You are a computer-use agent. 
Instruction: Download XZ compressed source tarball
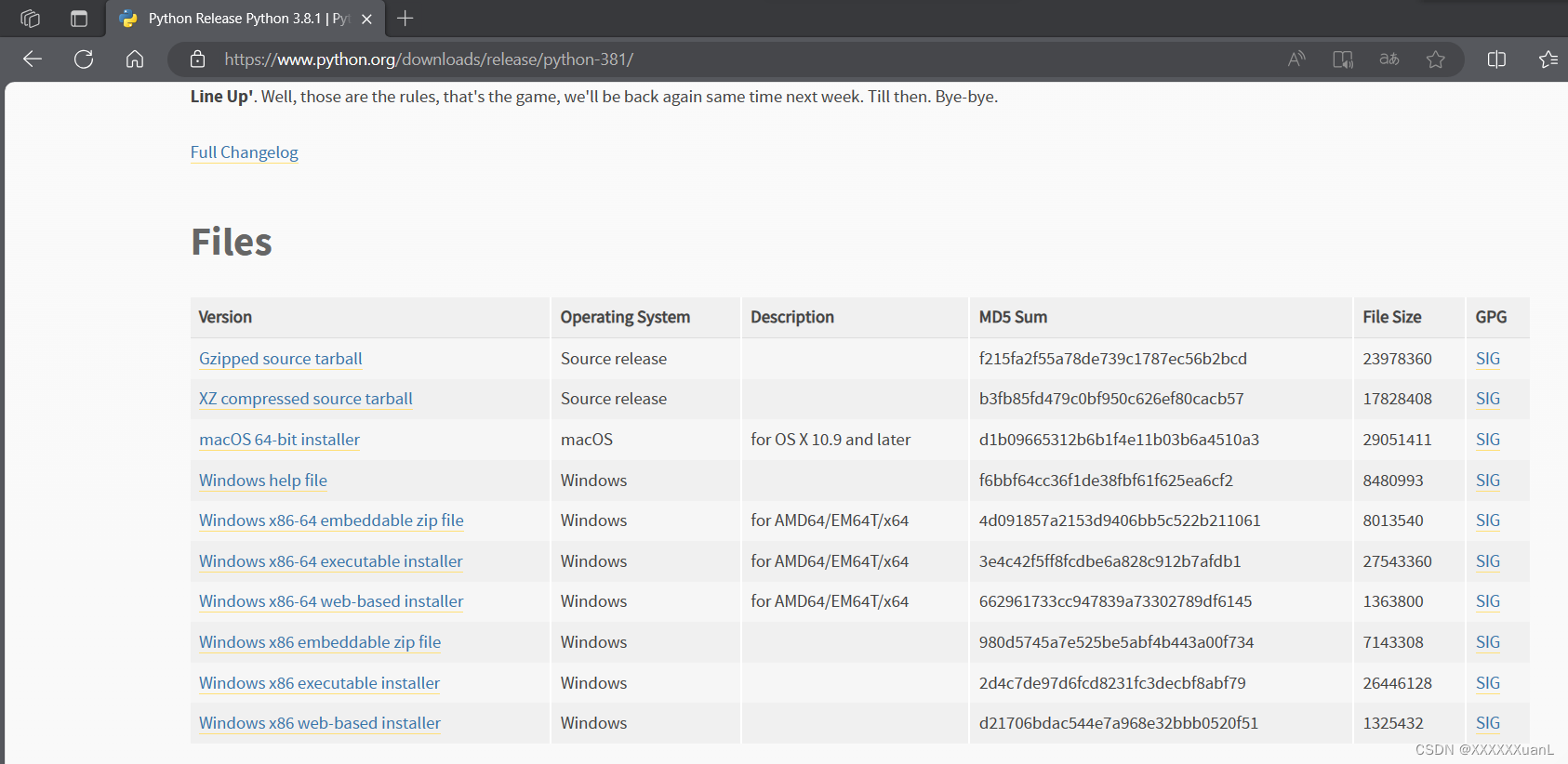[x=306, y=399]
